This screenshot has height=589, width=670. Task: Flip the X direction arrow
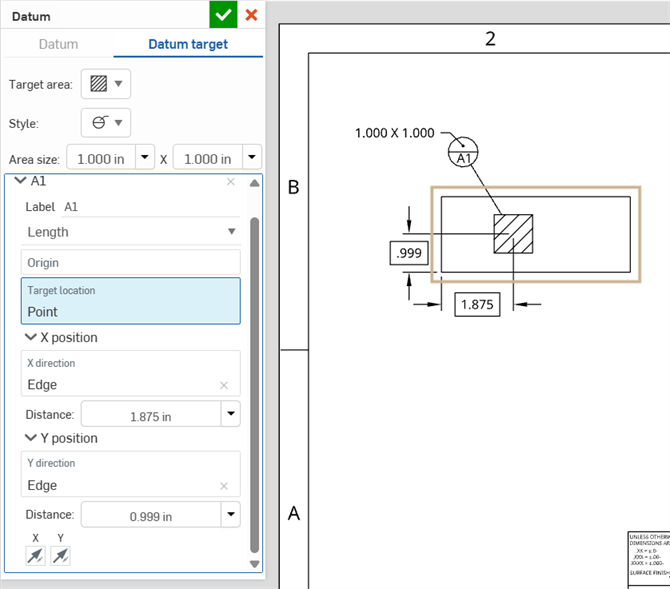pyautogui.click(x=36, y=555)
